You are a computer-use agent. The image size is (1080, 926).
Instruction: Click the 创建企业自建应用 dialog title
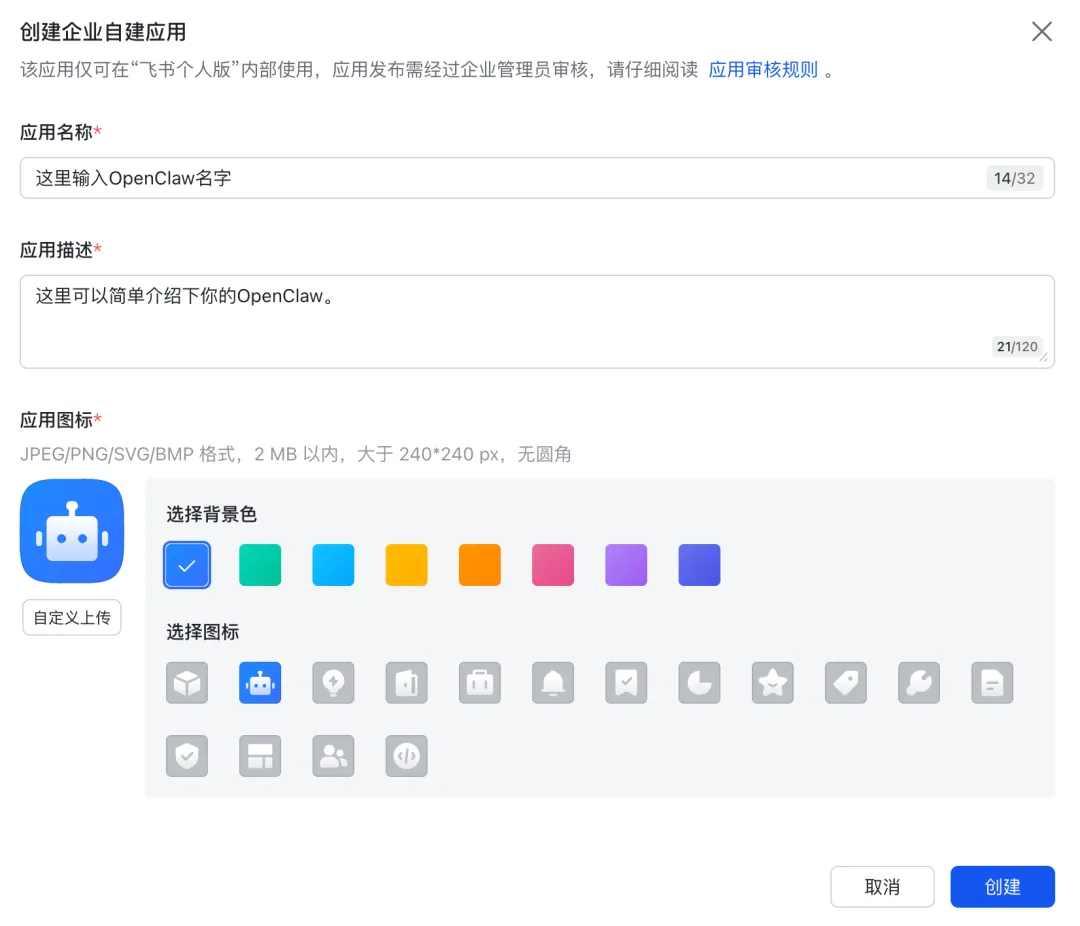(103, 32)
